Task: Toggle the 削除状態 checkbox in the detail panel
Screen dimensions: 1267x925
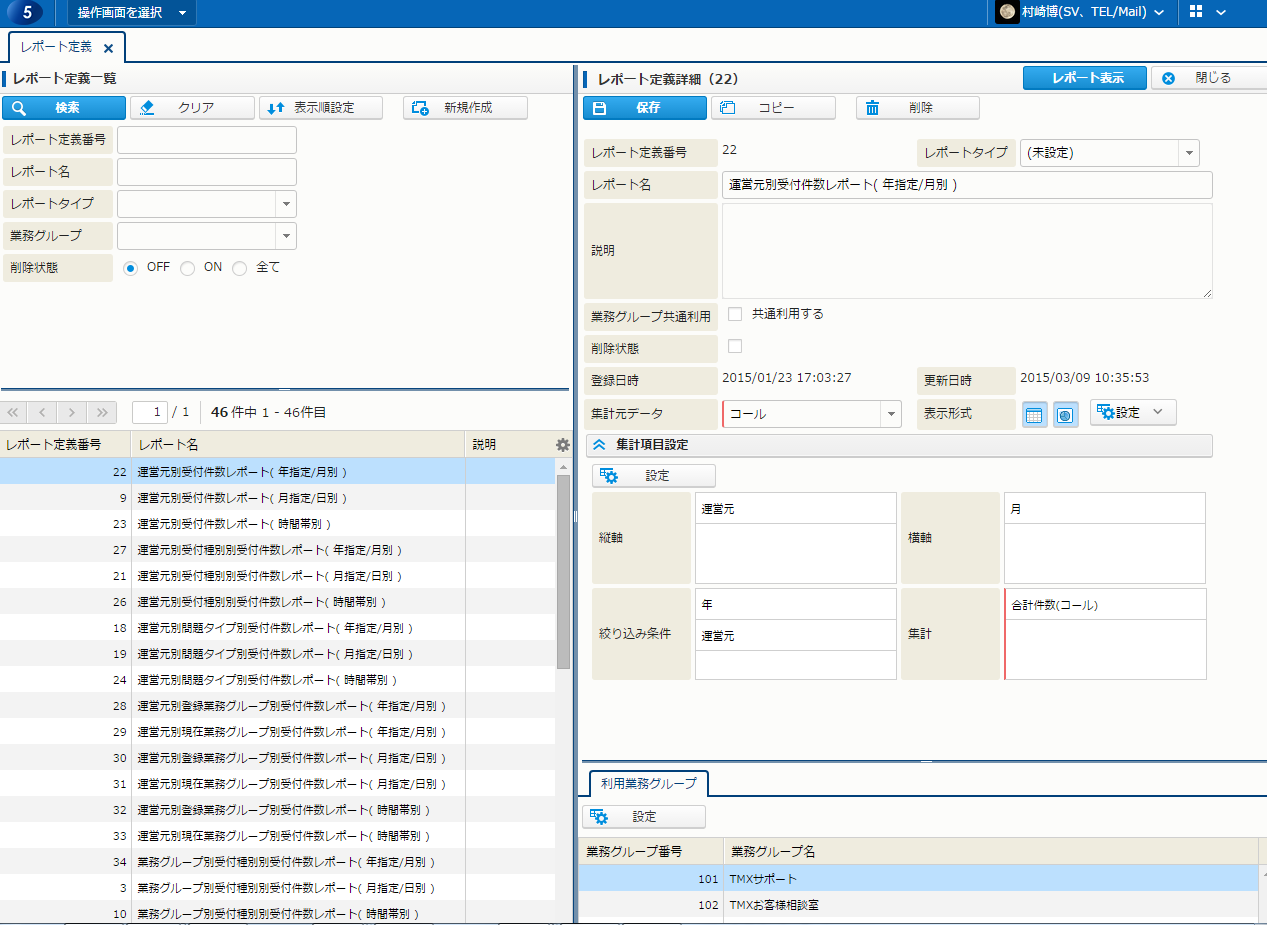Action: tap(735, 346)
